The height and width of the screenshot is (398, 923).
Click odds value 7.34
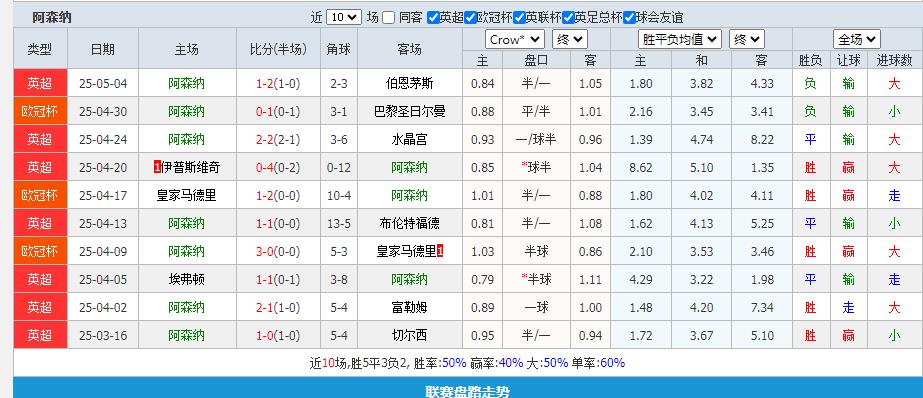click(x=762, y=307)
